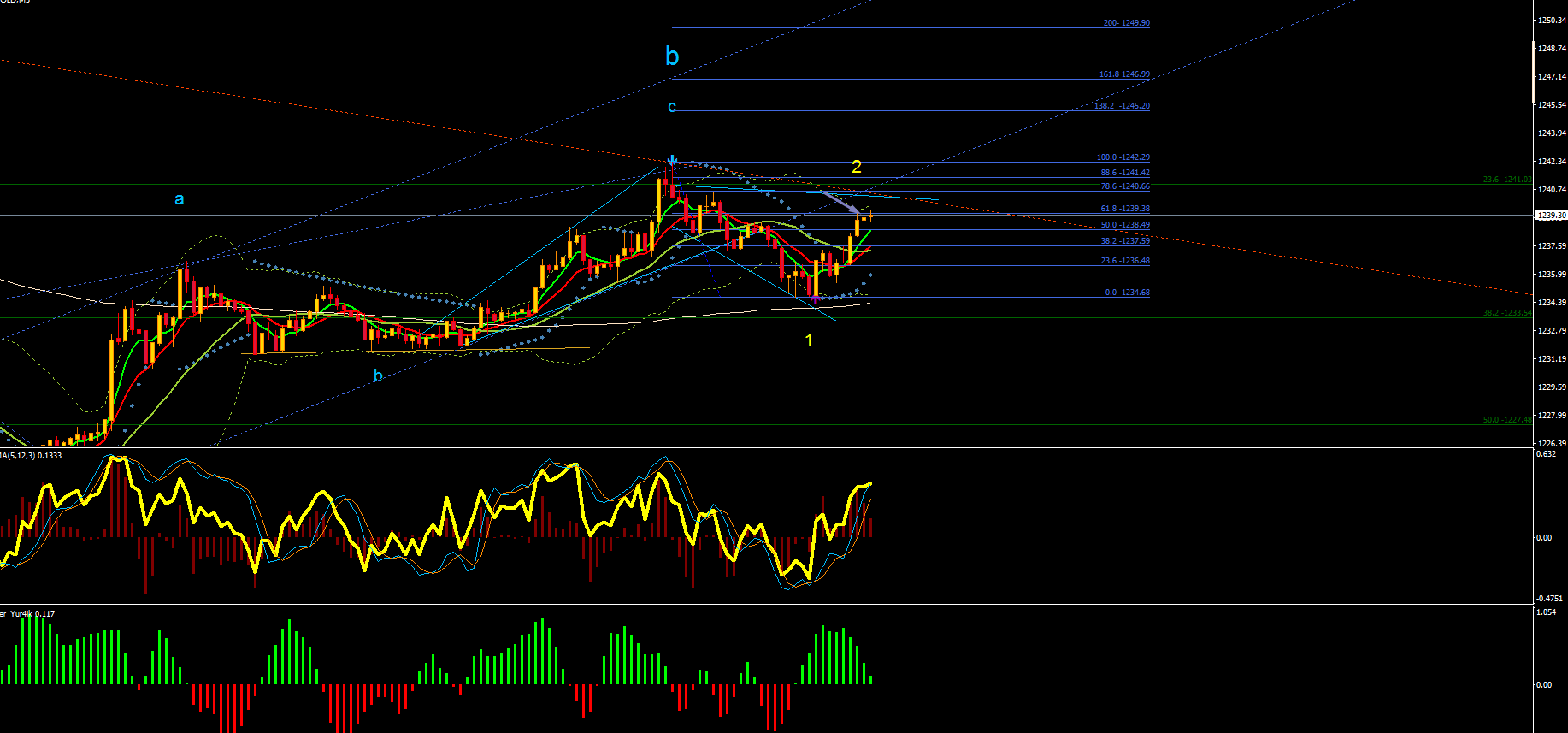
Task: Click the 1242.34 price on the scale
Action: (1552, 161)
